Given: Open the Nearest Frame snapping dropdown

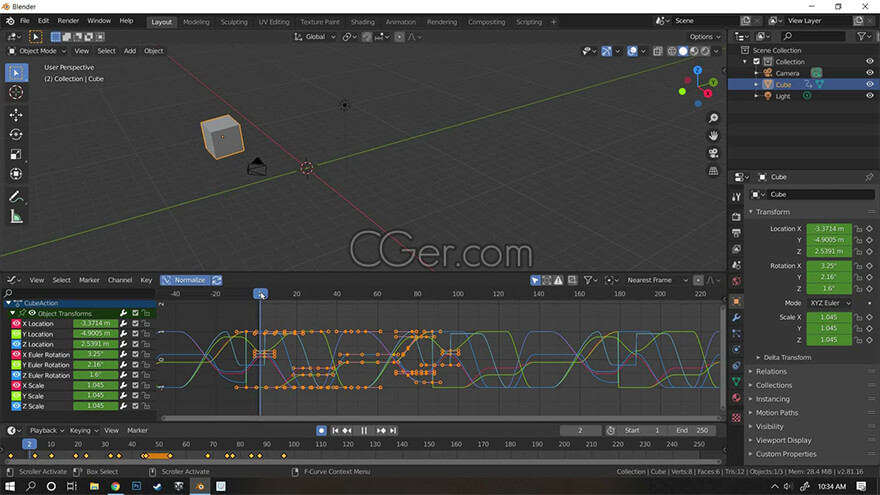Looking at the screenshot, I should 657,280.
